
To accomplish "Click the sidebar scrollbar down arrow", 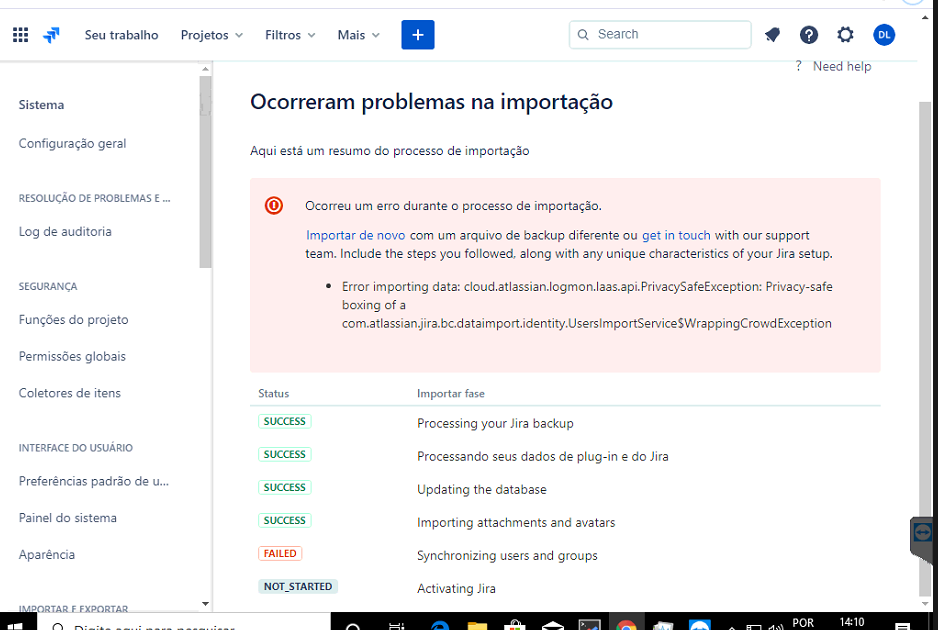I will (x=205, y=605).
